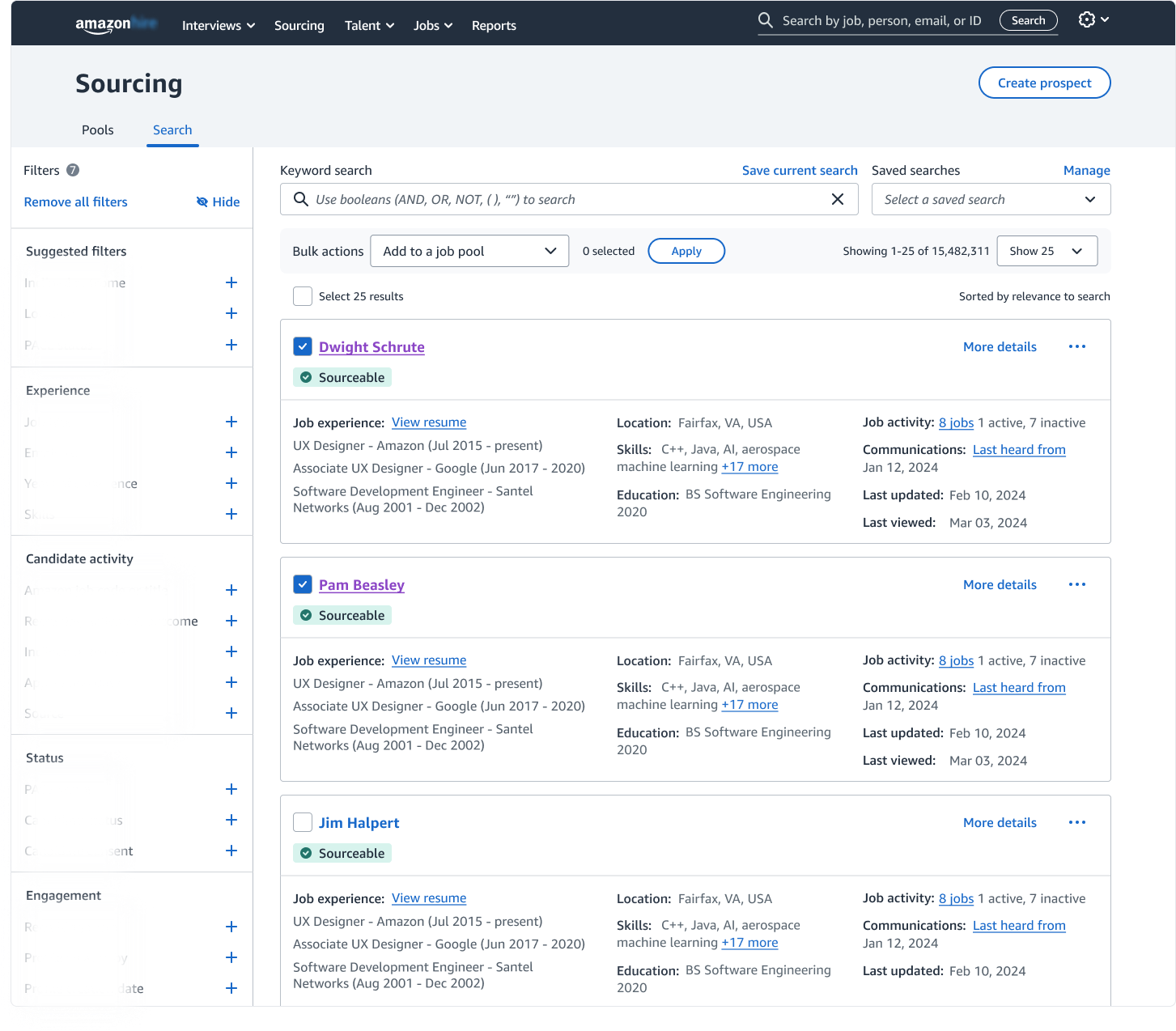Click Manage saved searches link
Viewport: 1176px width, 1031px height.
pos(1086,170)
